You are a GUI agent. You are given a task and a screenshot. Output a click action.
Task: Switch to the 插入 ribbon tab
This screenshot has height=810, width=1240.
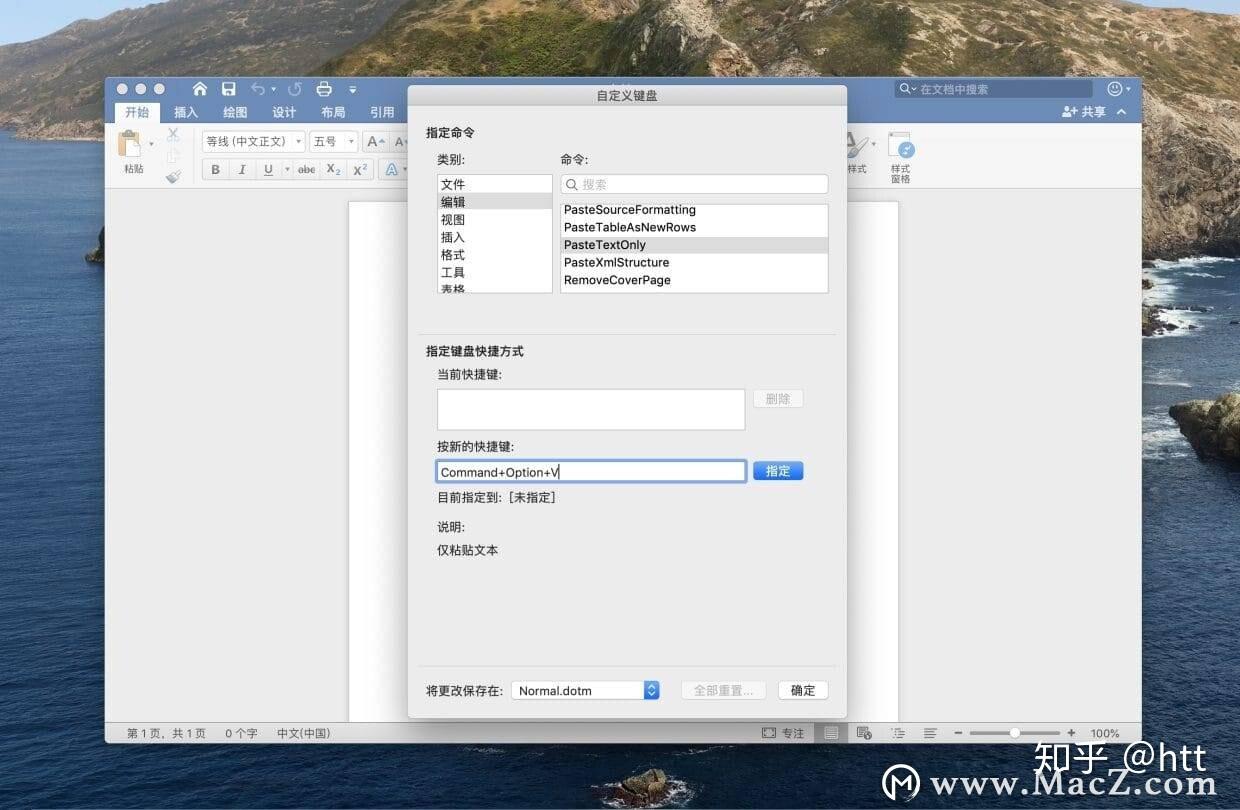(x=186, y=112)
